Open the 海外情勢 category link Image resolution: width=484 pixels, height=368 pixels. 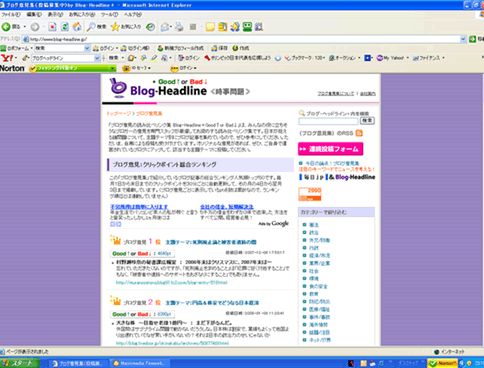(318, 324)
